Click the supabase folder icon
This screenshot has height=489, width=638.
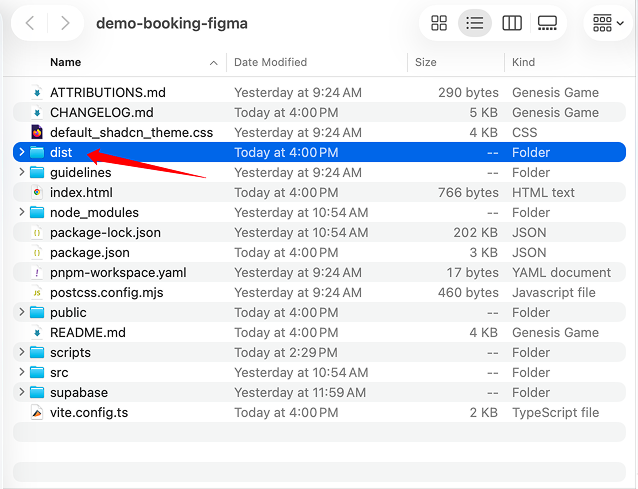(37, 392)
